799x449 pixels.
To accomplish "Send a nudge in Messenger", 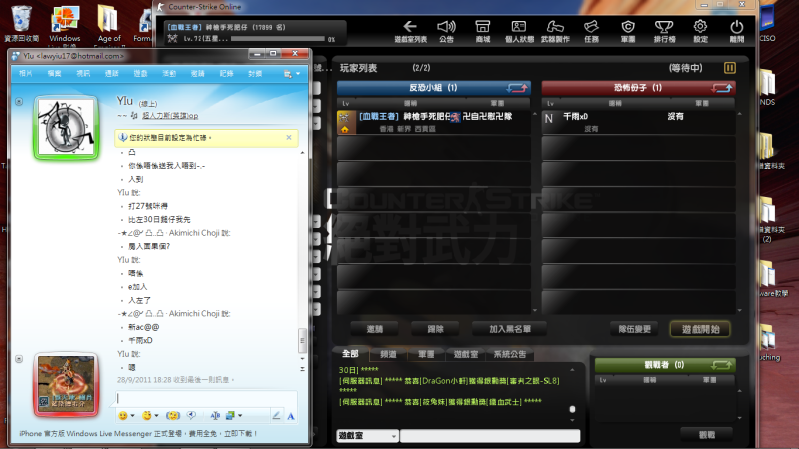I will click(x=173, y=415).
